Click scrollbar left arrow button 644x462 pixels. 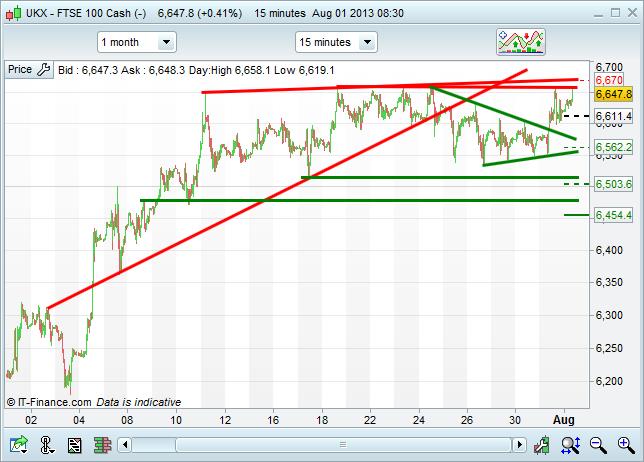[x=125, y=445]
